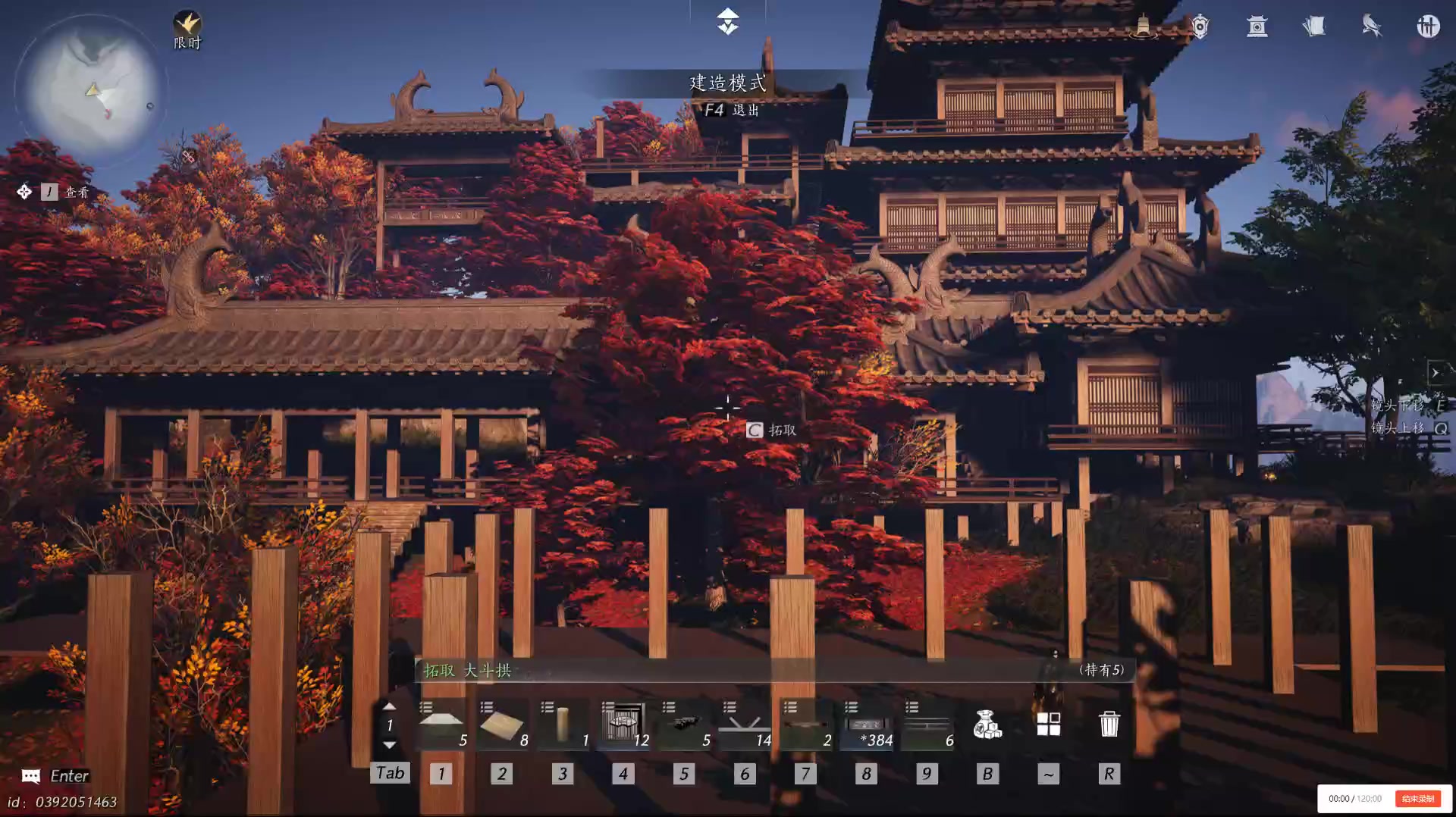1456x817 pixels.
Task: Open the list menu on slot 7
Action: (x=790, y=707)
